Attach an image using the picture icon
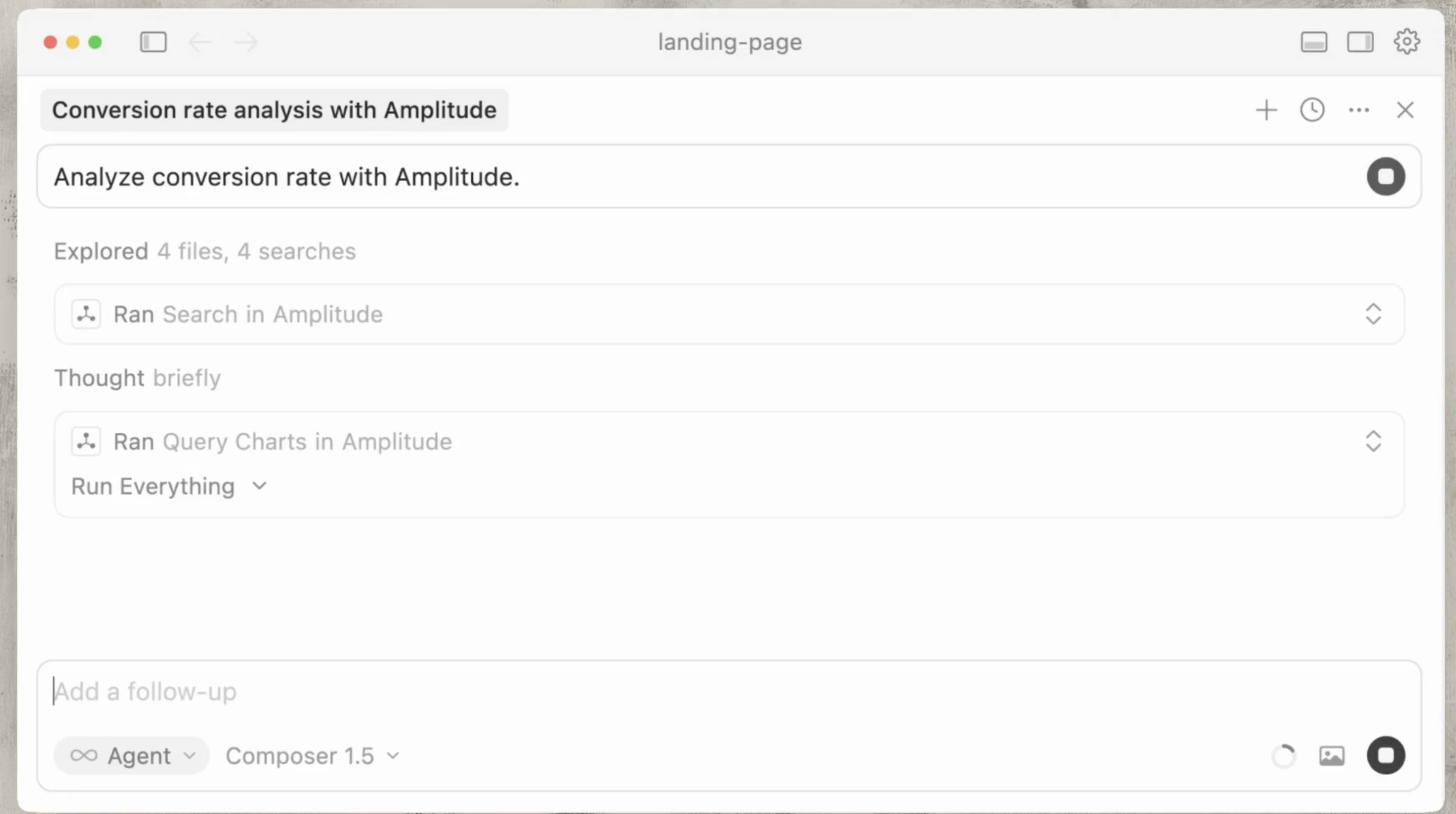This screenshot has height=814, width=1456. click(x=1332, y=756)
